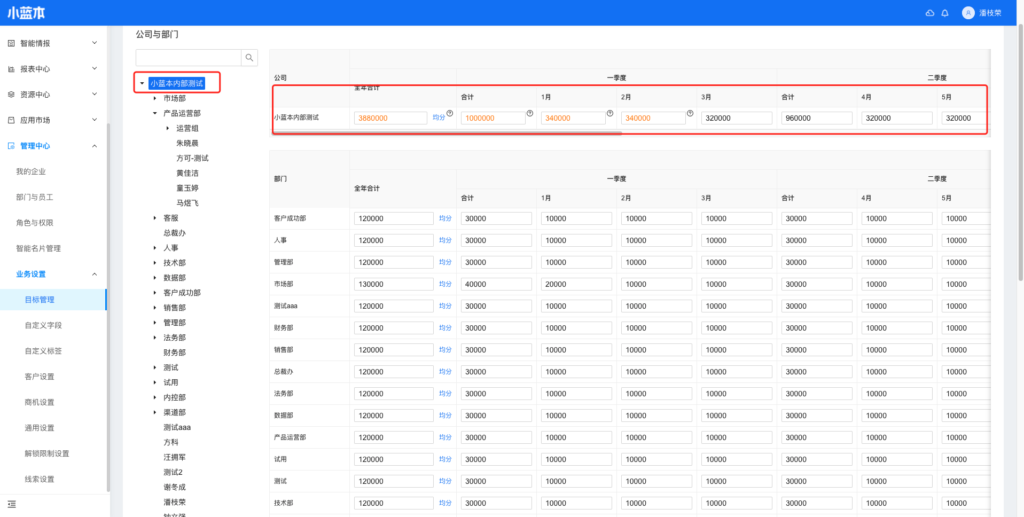This screenshot has width=1024, height=517.
Task: Collapse the 业务设置 submenu
Action: [94, 274]
